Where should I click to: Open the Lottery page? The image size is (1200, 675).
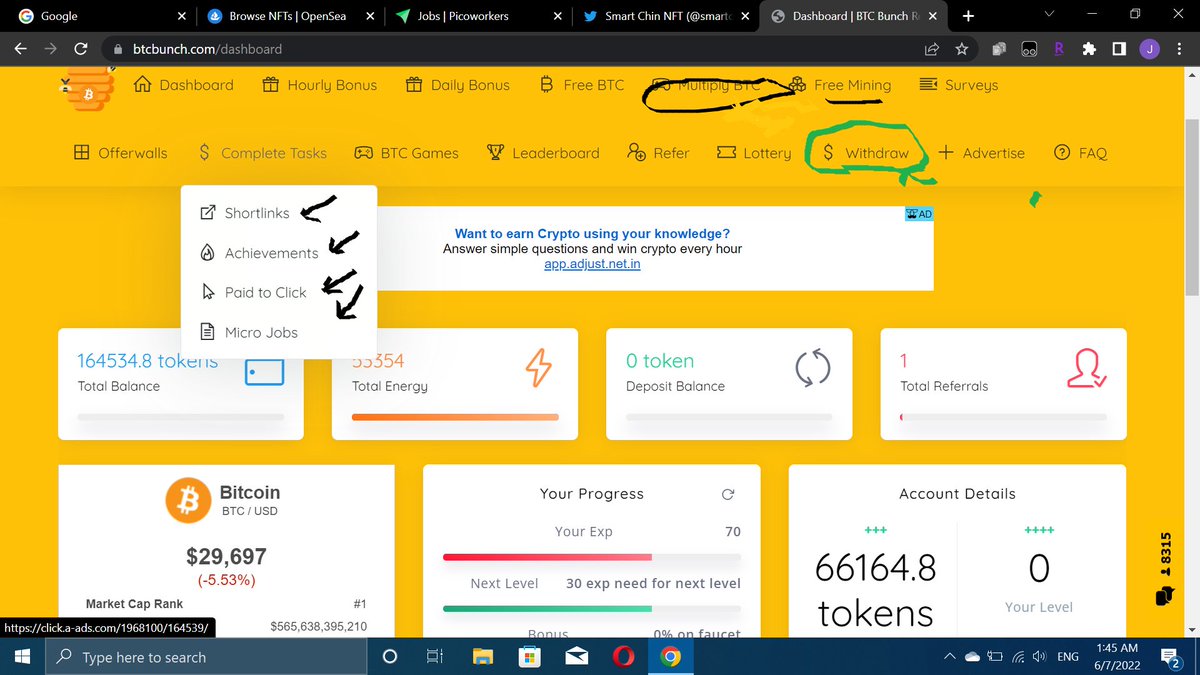(x=754, y=153)
